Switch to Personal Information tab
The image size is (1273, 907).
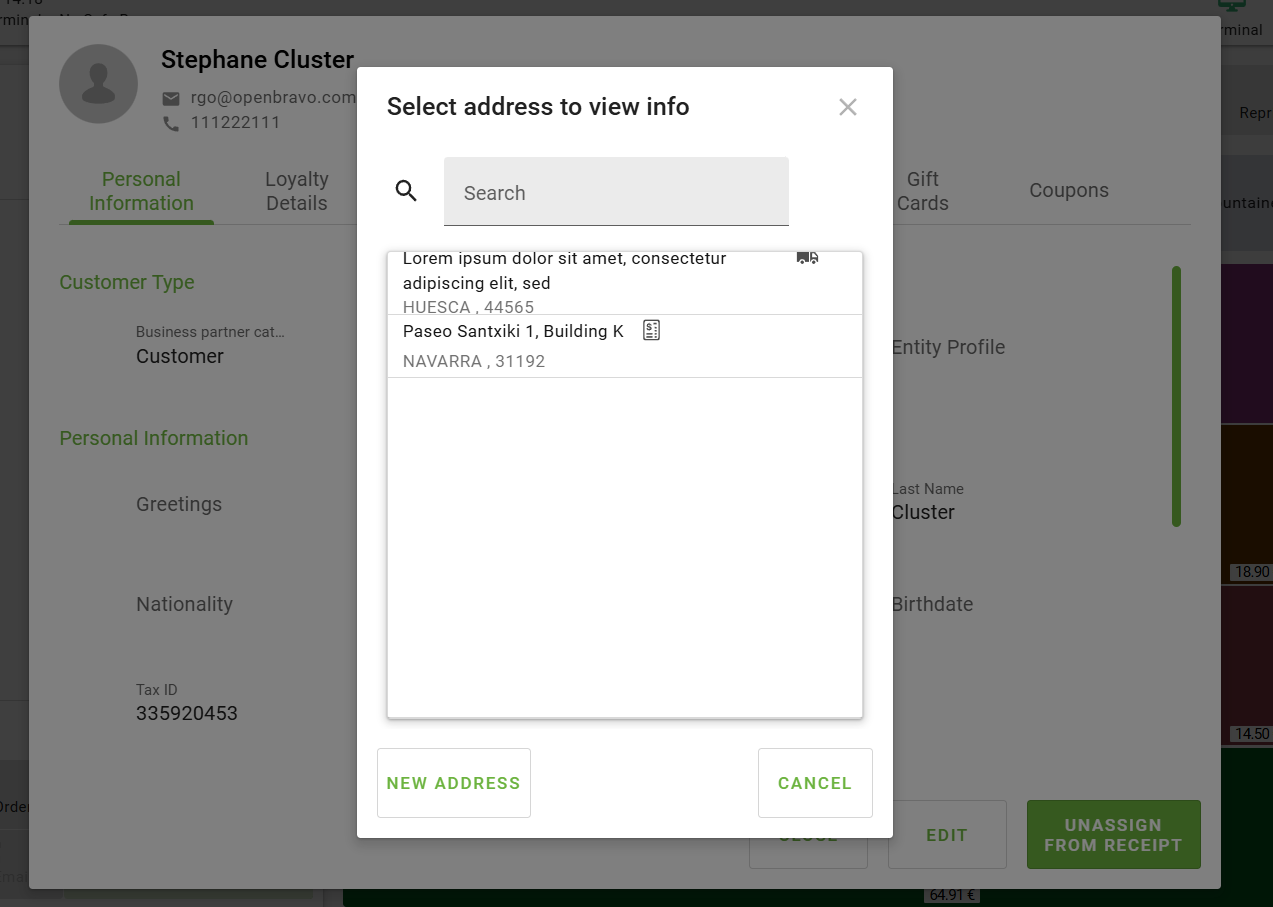pyautogui.click(x=141, y=191)
